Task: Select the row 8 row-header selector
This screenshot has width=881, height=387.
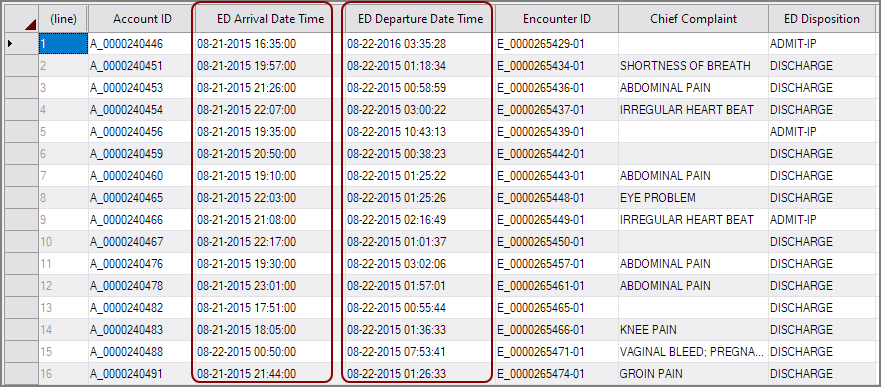Action: [22, 198]
